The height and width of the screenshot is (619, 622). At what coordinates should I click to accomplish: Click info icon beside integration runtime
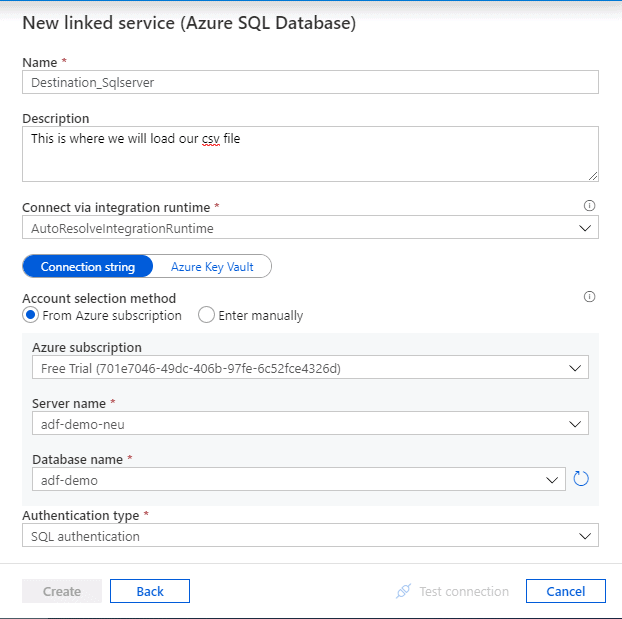589,206
